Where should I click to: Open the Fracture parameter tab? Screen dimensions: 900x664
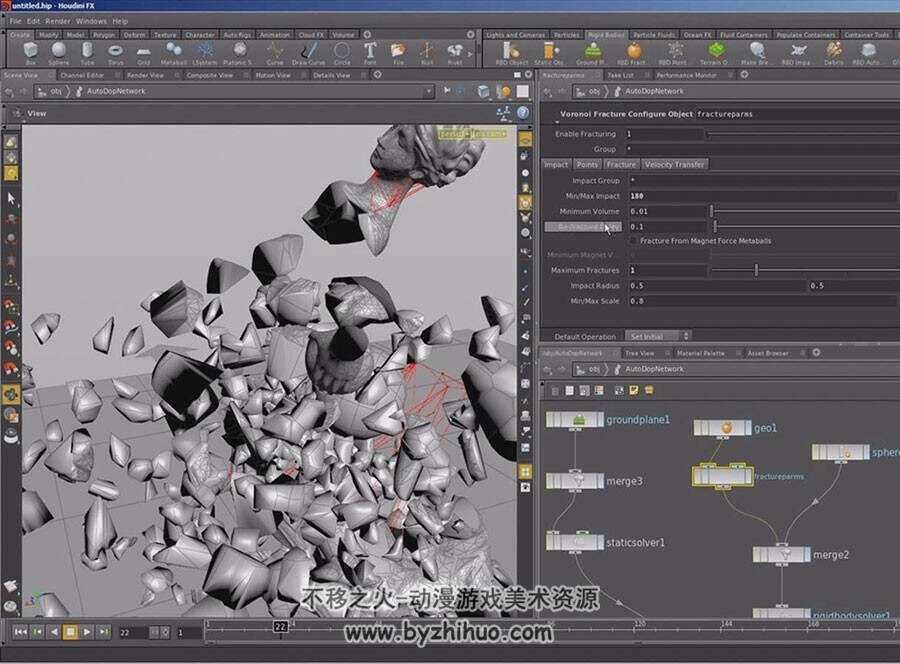[621, 164]
